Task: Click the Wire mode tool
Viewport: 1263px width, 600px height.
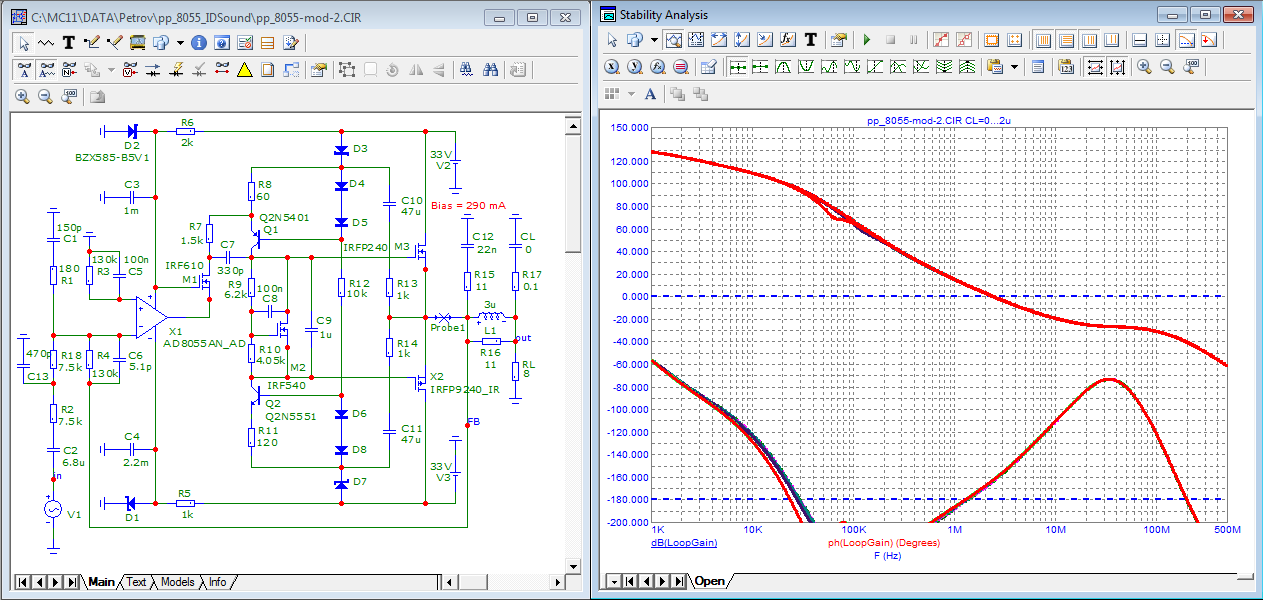Action: pos(92,43)
